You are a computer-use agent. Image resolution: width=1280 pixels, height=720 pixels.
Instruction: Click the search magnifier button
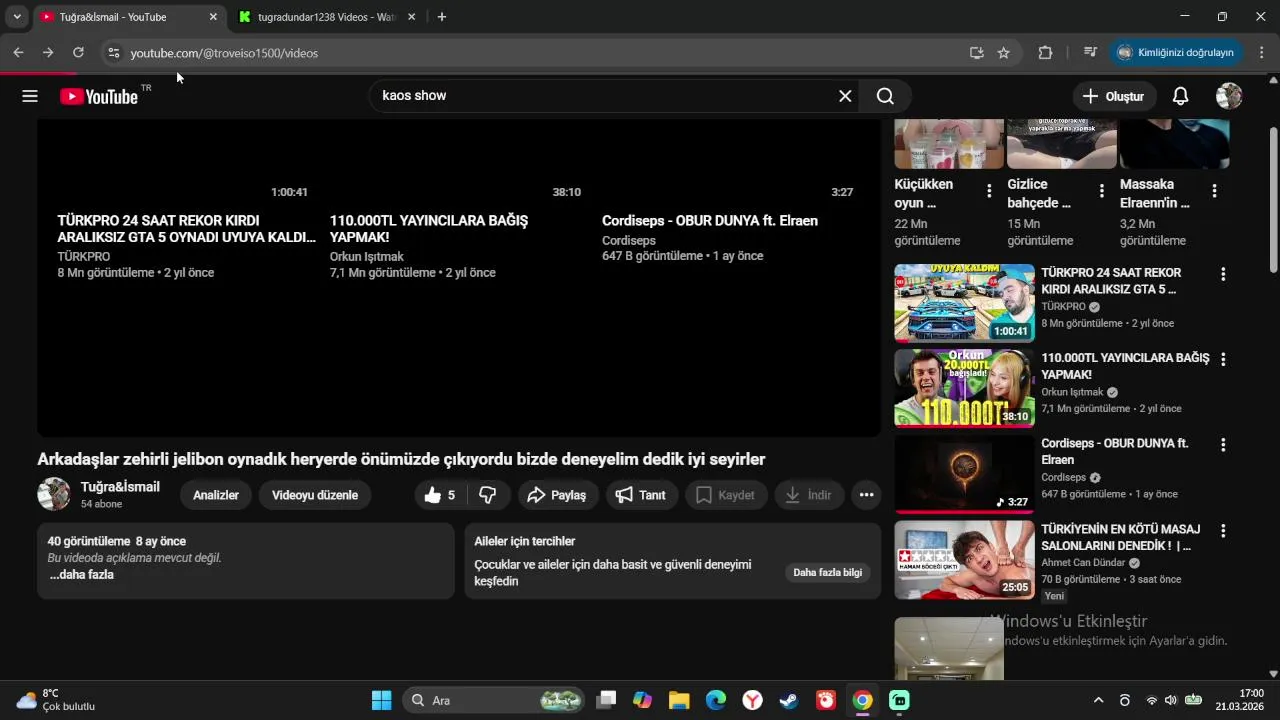[885, 96]
